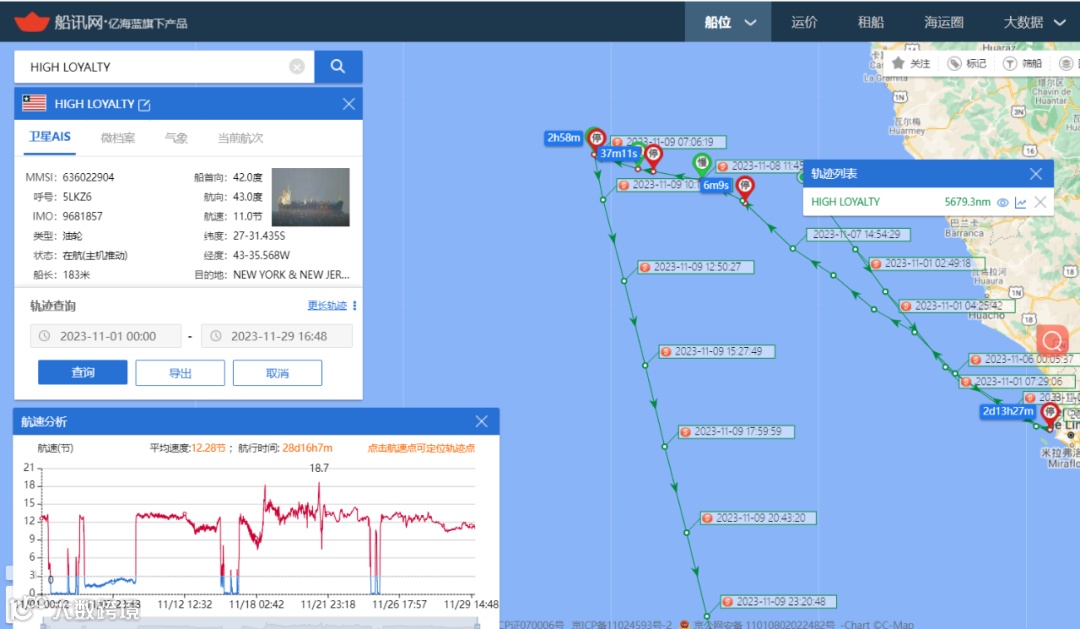Image resolution: width=1080 pixels, height=629 pixels.
Task: Click track label 2023-11-01 07:29:06
Action: tap(1017, 382)
